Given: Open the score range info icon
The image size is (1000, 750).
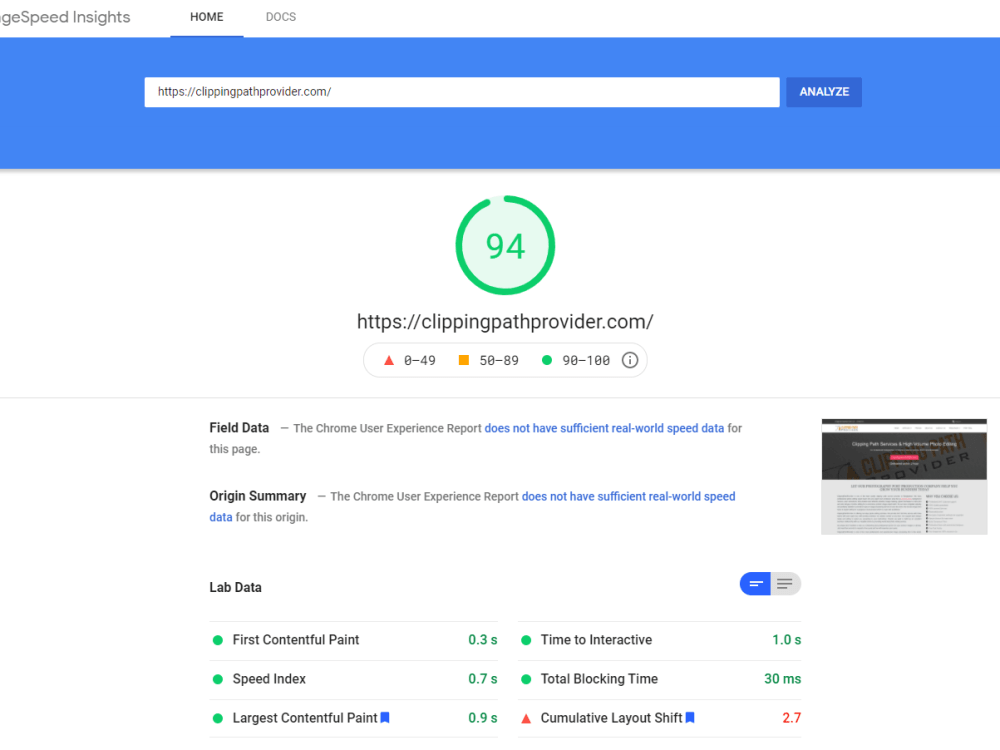Looking at the screenshot, I should click(629, 360).
